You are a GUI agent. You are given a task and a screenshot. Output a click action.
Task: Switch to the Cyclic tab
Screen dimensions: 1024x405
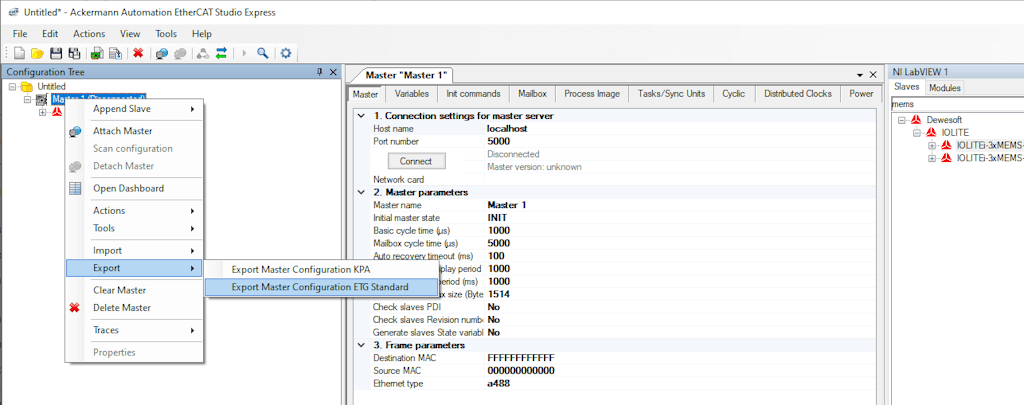click(x=734, y=94)
